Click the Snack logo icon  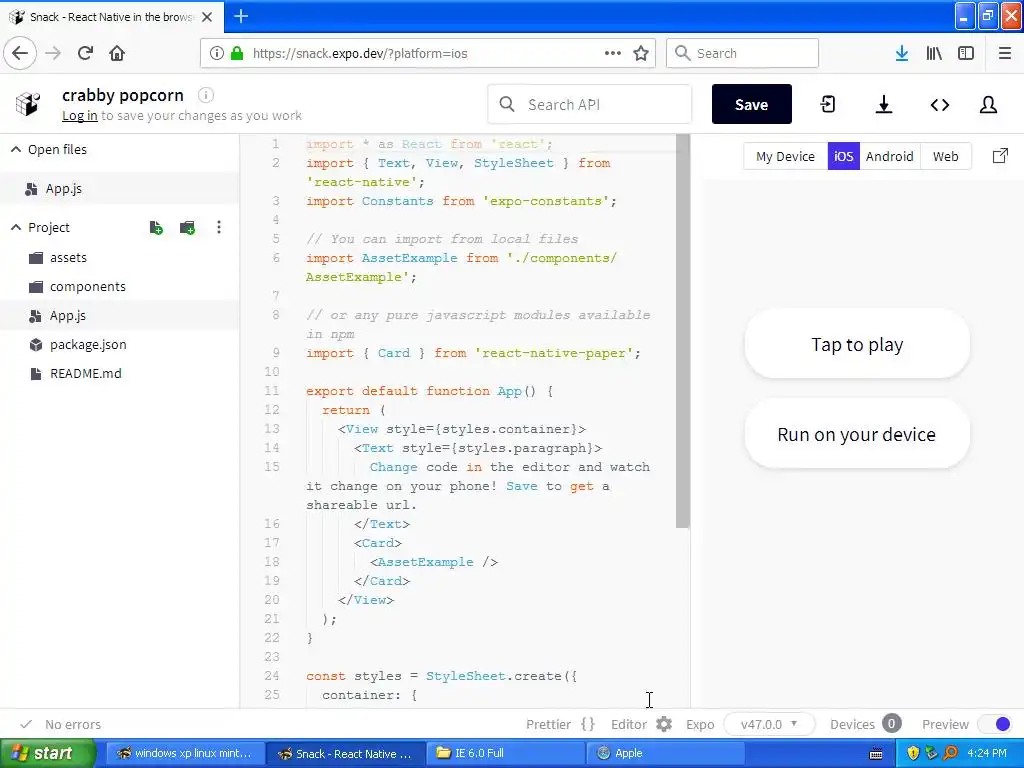[28, 104]
